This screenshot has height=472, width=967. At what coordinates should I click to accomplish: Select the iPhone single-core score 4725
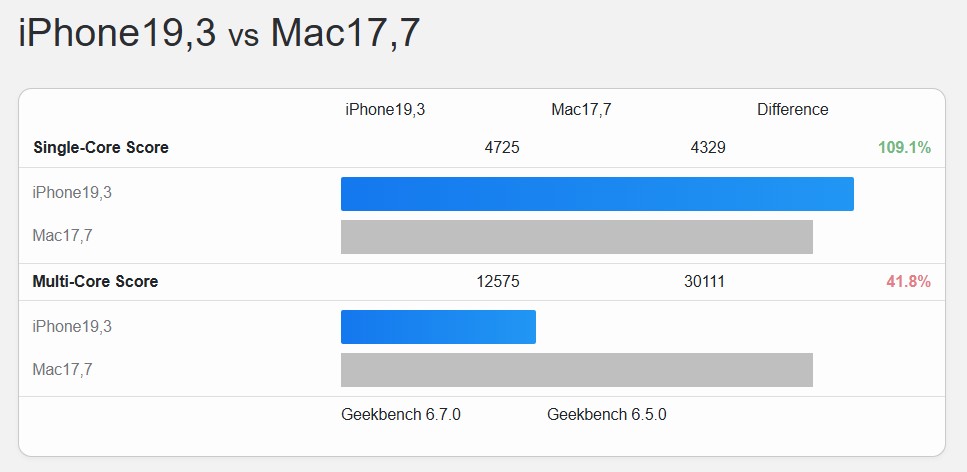502,148
